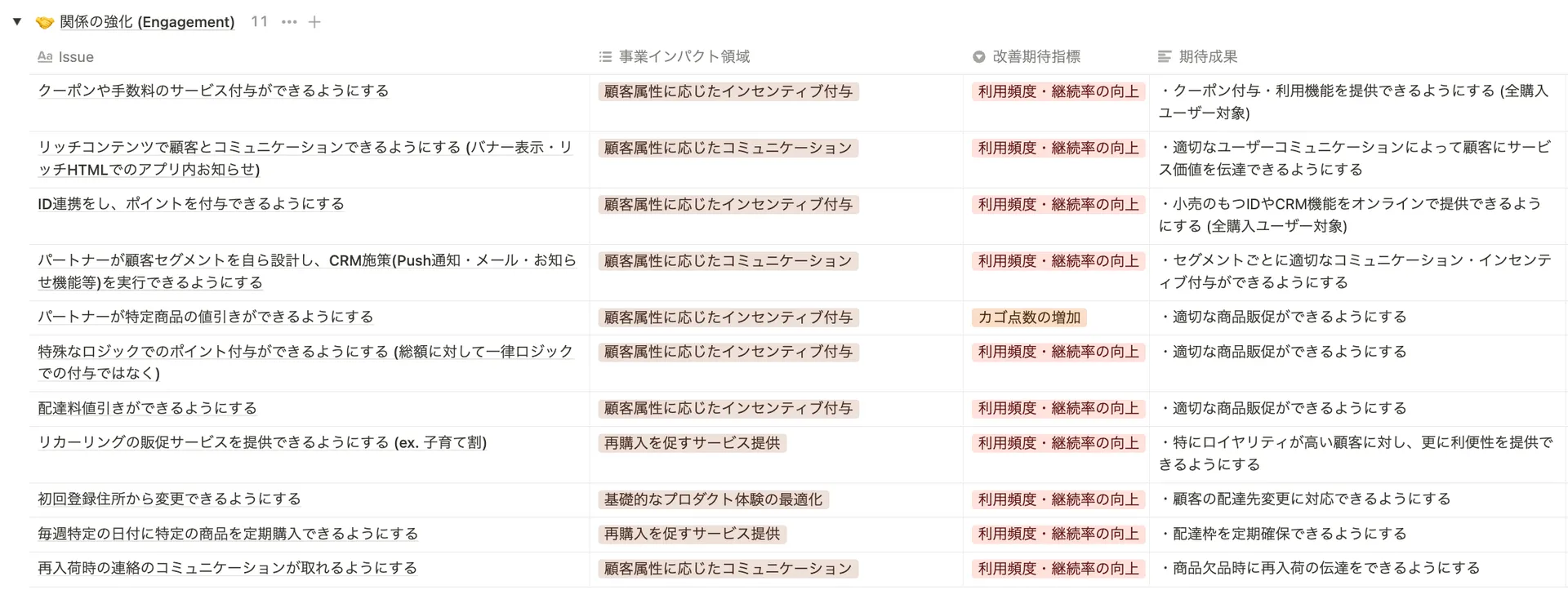The image size is (1568, 590).
Task: Open the 改善期待指標 column header menu
Action: pyautogui.click(x=1036, y=57)
